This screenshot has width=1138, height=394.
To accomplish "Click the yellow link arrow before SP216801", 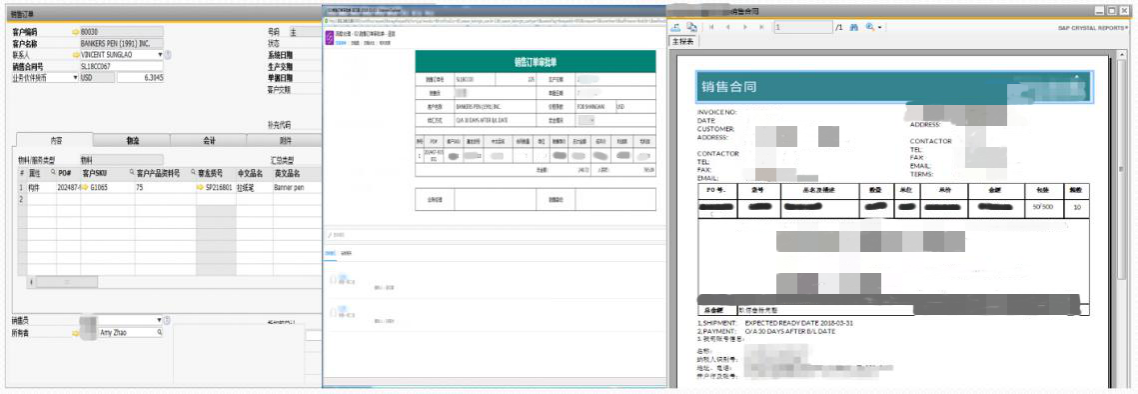I will pos(200,187).
